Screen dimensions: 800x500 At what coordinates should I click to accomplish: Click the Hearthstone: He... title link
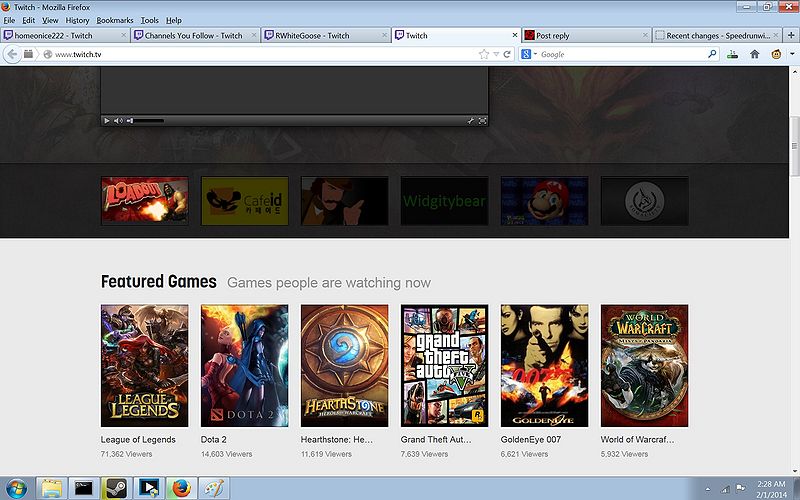[x=337, y=439]
